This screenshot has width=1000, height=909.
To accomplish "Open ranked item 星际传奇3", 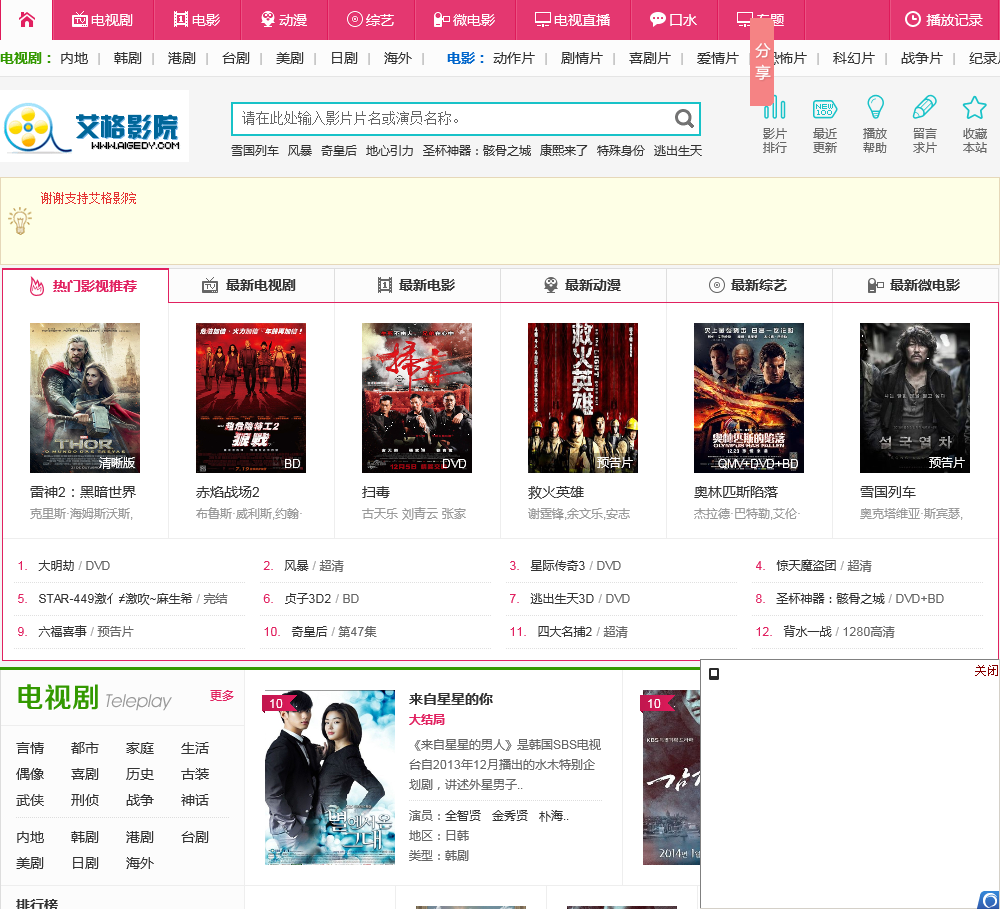I will 557,566.
